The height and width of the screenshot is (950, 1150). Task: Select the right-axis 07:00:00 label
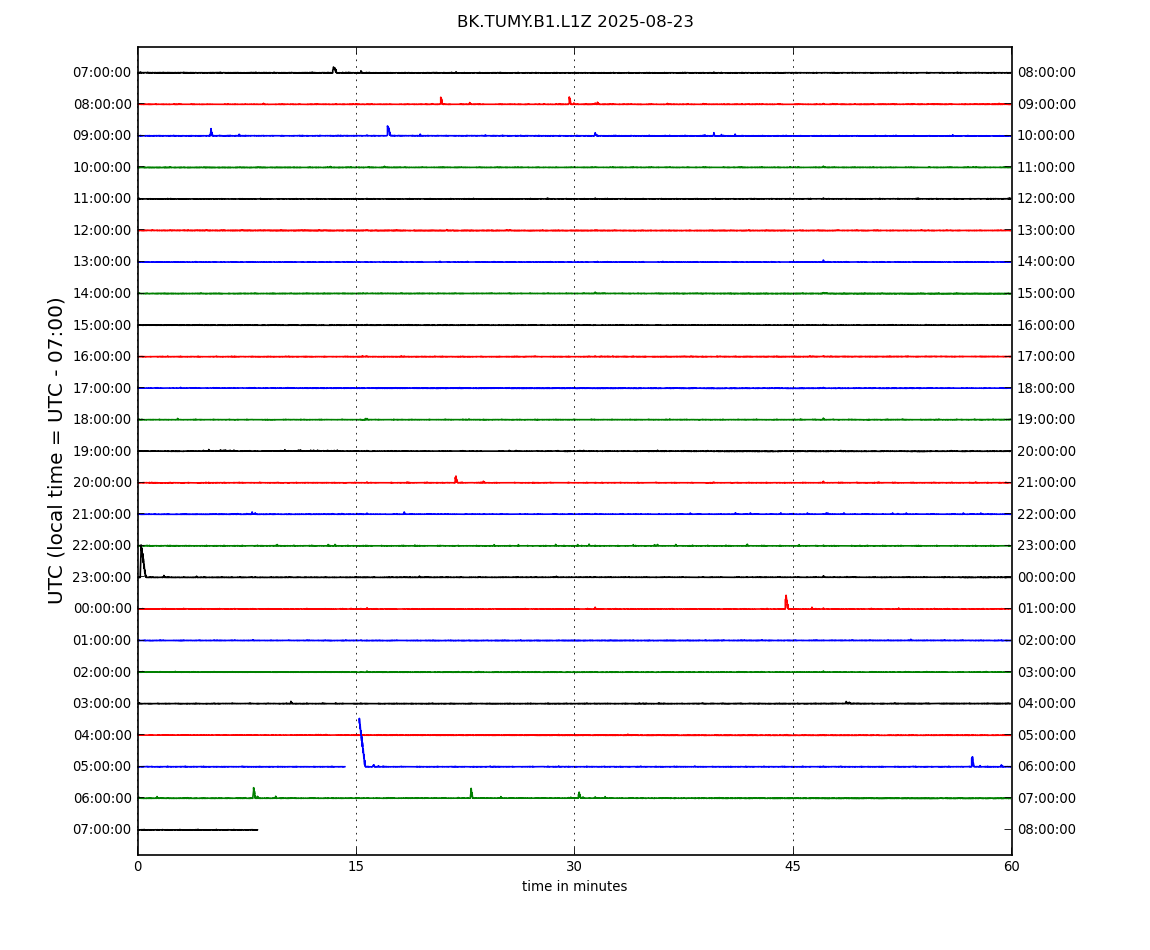(1047, 798)
